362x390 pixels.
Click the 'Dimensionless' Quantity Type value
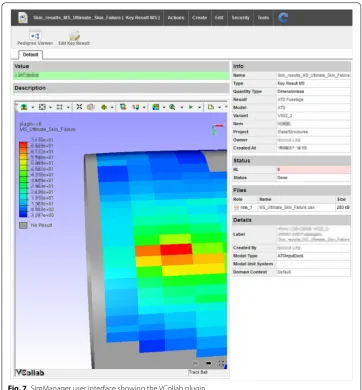pyautogui.click(x=291, y=91)
